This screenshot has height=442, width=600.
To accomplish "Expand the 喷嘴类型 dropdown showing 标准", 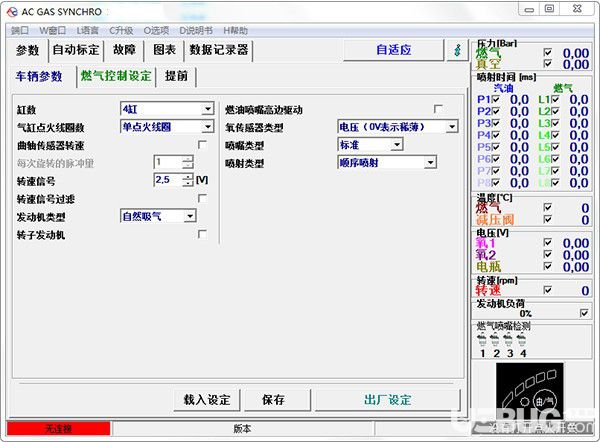I will 397,145.
